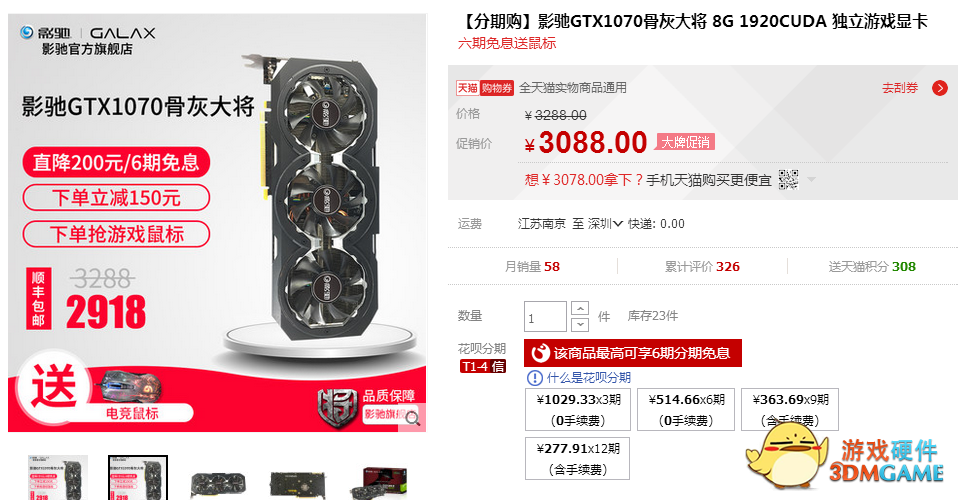Screen dimensions: 966x500
Task: Open the 深圳 delivery destination dropdown
Action: pos(605,224)
